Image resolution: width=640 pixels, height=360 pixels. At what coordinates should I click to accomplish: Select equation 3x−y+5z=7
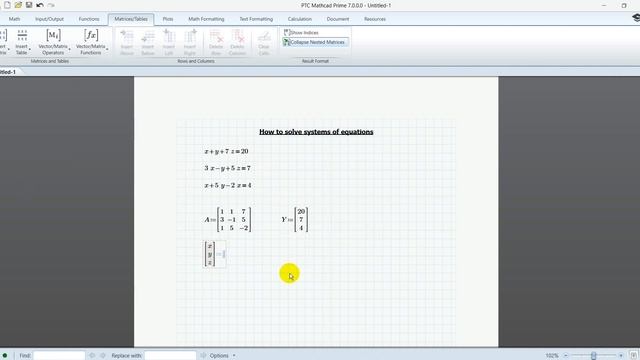tap(227, 168)
